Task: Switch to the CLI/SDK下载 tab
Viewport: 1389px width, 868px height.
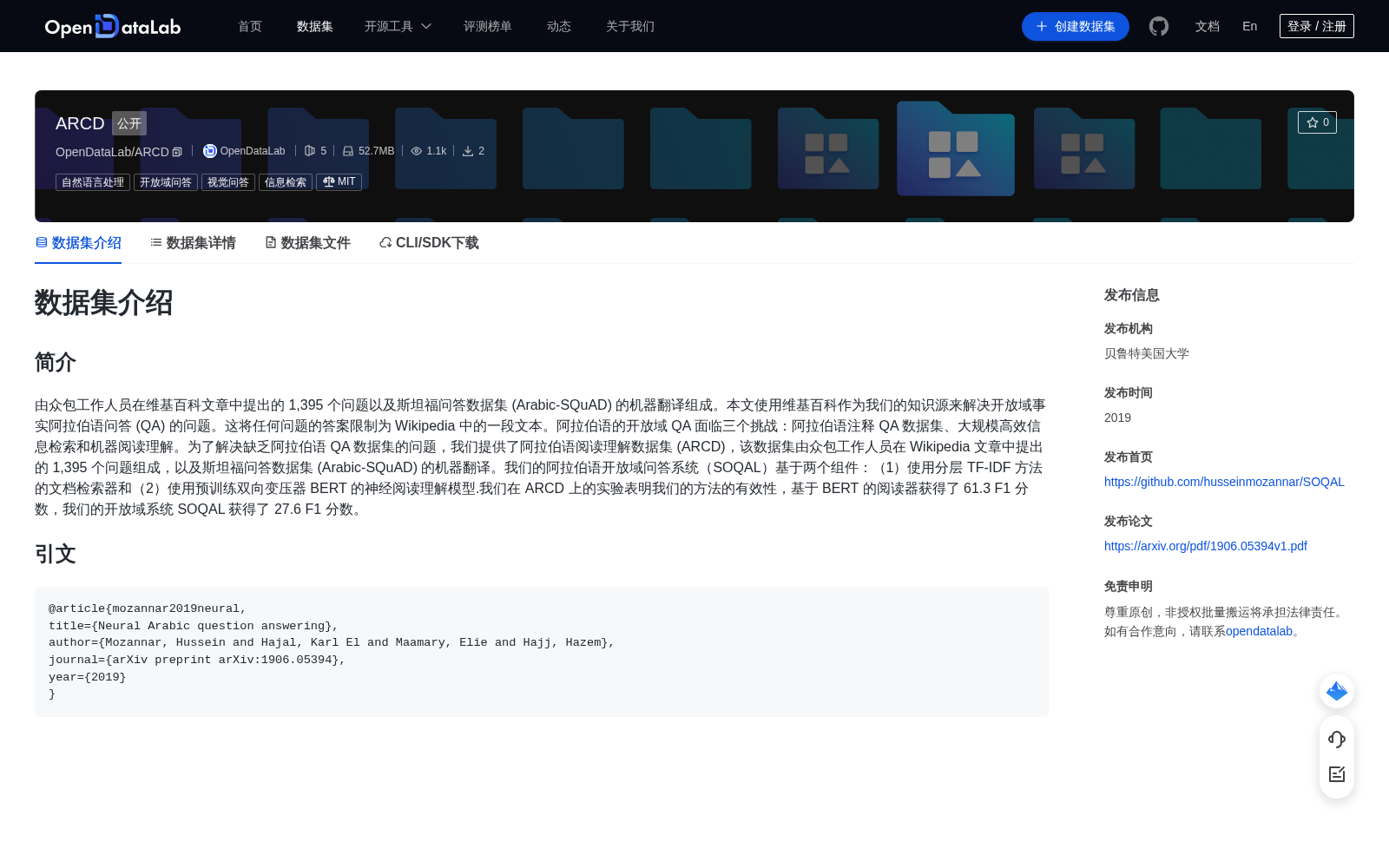Action: (x=429, y=243)
